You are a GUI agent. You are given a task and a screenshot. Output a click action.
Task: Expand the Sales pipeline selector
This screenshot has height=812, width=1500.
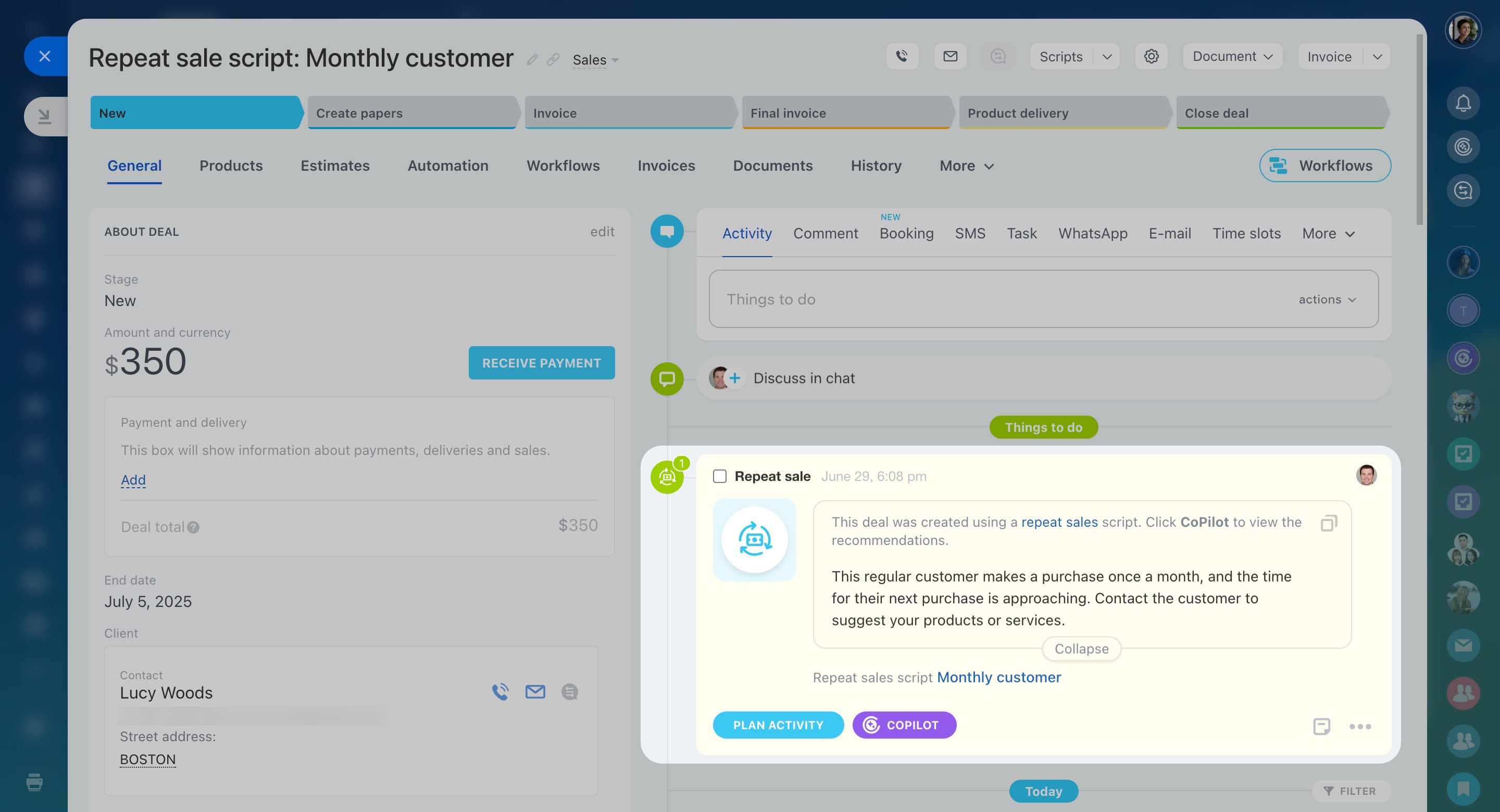(x=595, y=60)
